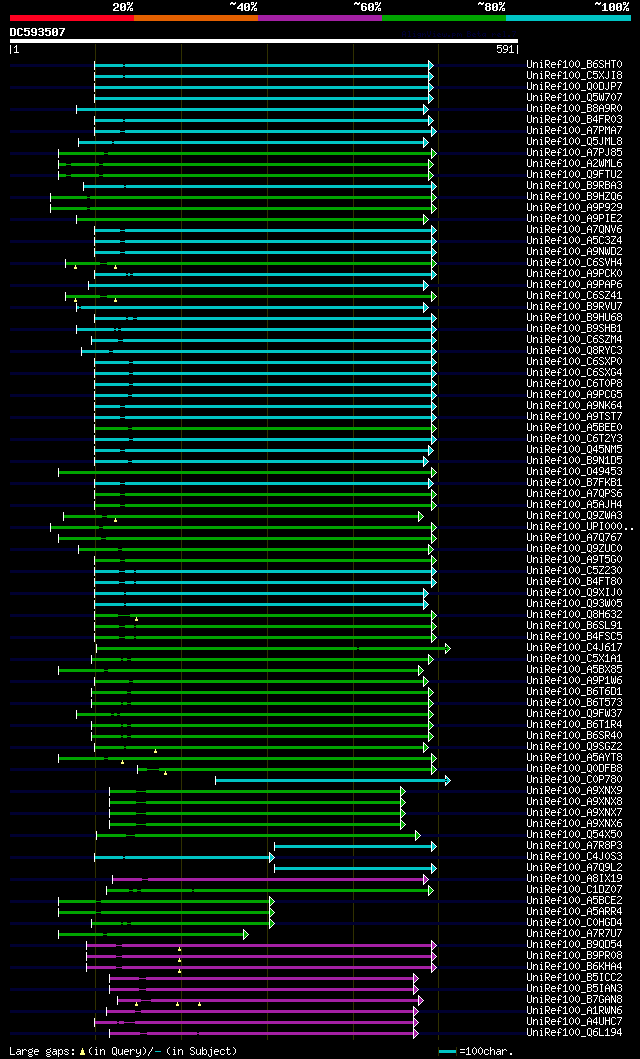640x1059 pixels.
Task: Click the UniRef100_A8IX19 label
Action: pyautogui.click(x=575, y=879)
